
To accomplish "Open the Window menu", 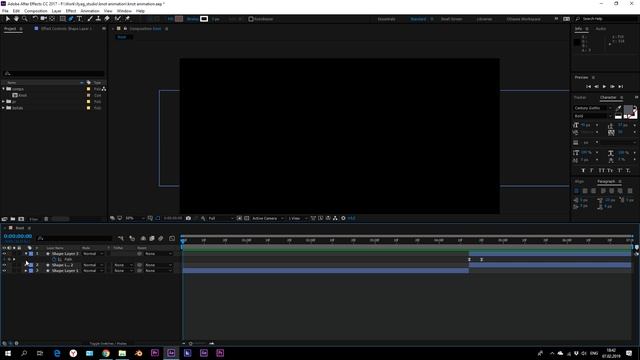I will (x=124, y=11).
